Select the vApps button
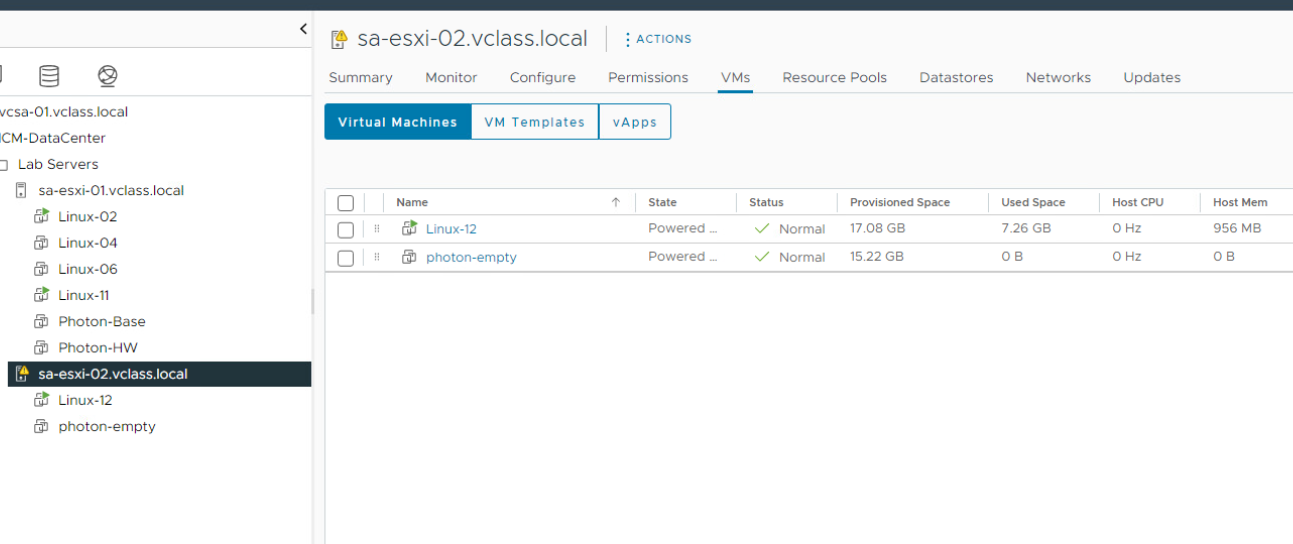The height and width of the screenshot is (544, 1293). tap(635, 122)
